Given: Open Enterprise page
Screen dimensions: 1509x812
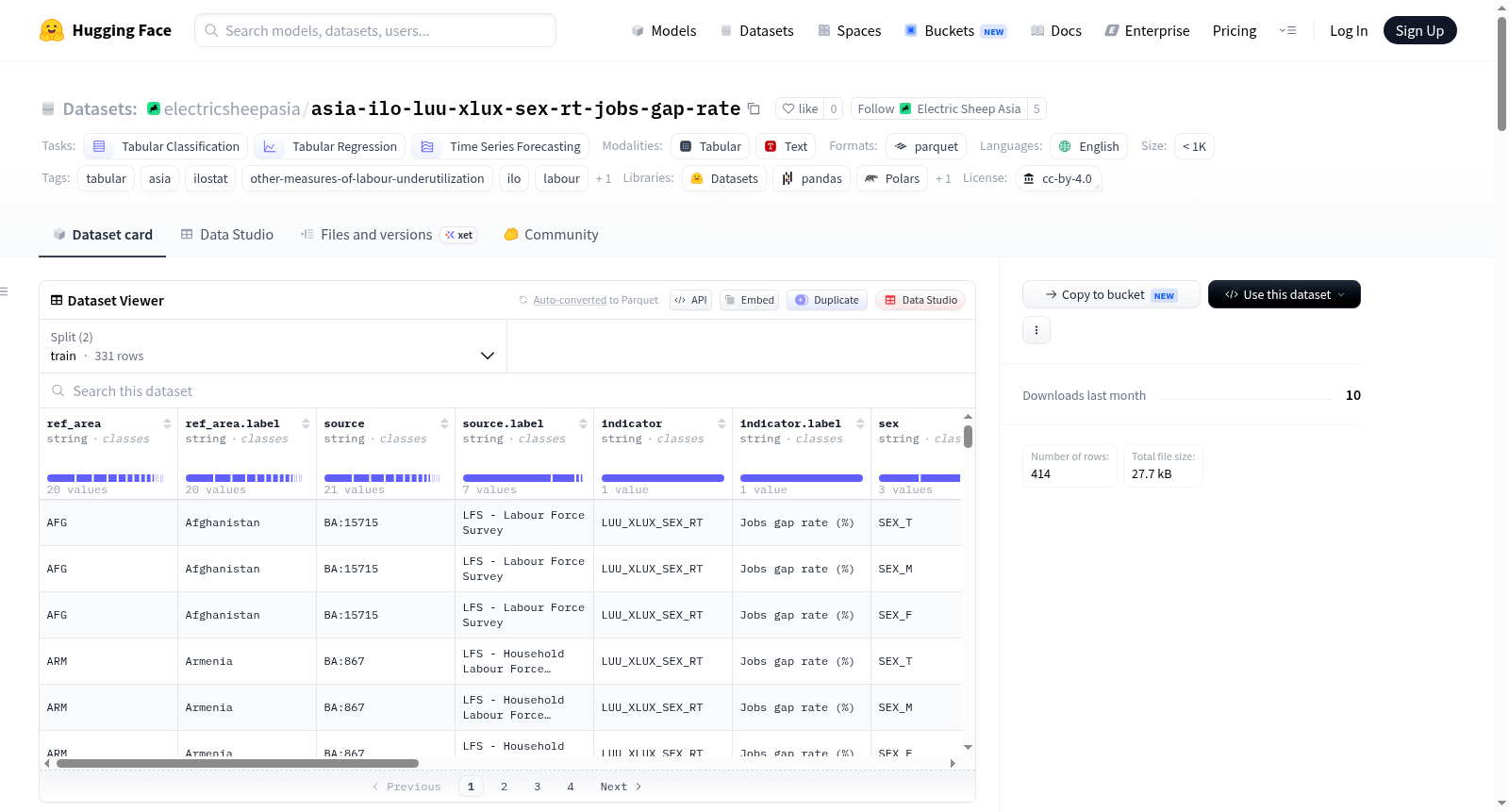Looking at the screenshot, I should [1147, 30].
